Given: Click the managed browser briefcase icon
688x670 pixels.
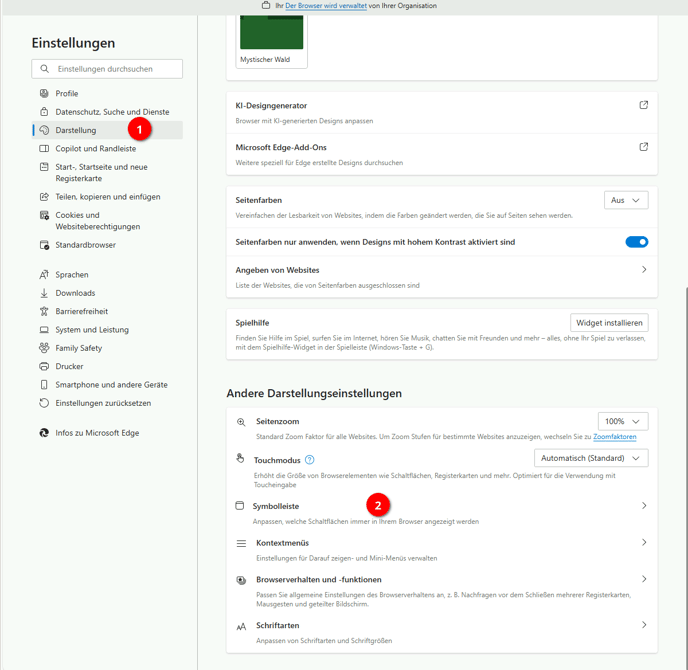Looking at the screenshot, I should pos(266,5).
